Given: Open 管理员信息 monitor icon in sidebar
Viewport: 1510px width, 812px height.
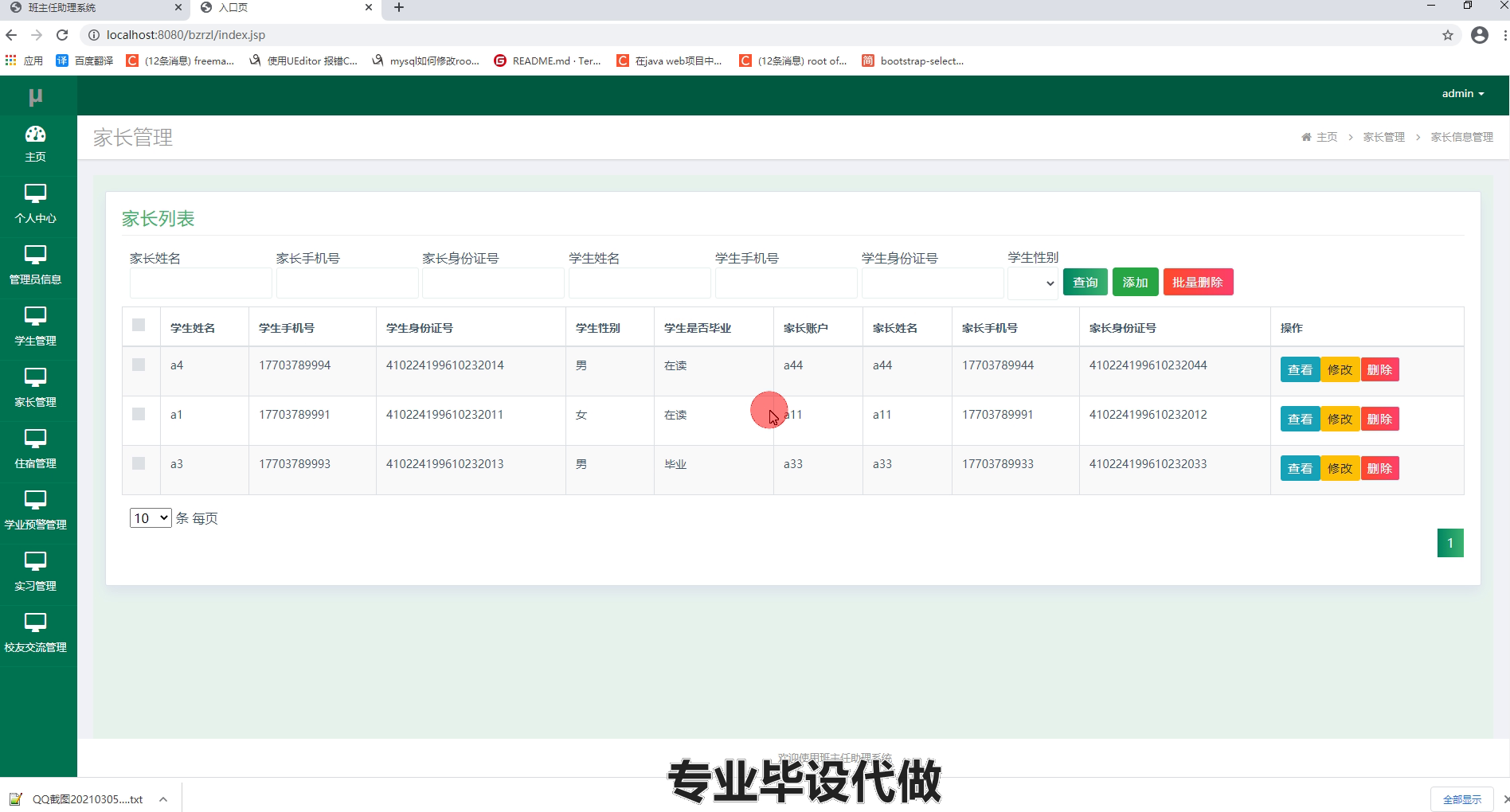Looking at the screenshot, I should [35, 255].
